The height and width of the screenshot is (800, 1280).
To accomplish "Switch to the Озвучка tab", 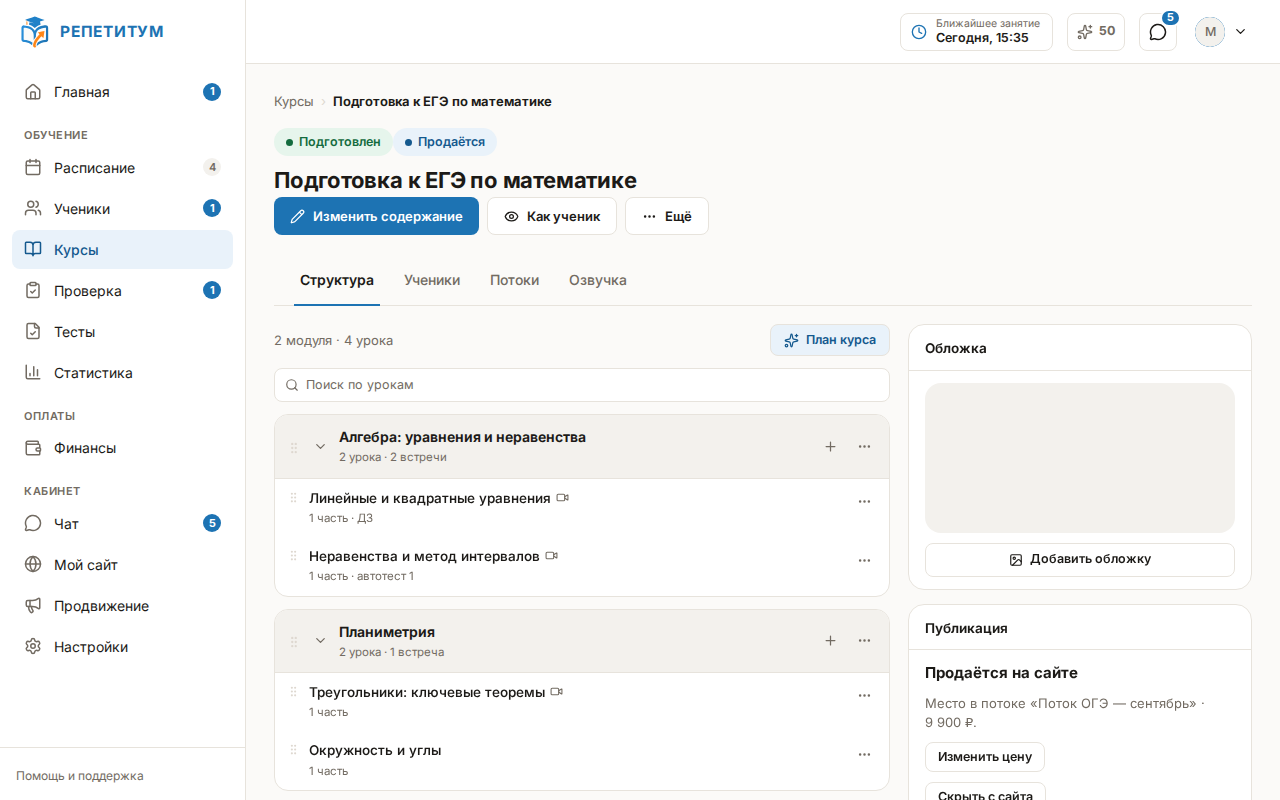I will pos(598,281).
